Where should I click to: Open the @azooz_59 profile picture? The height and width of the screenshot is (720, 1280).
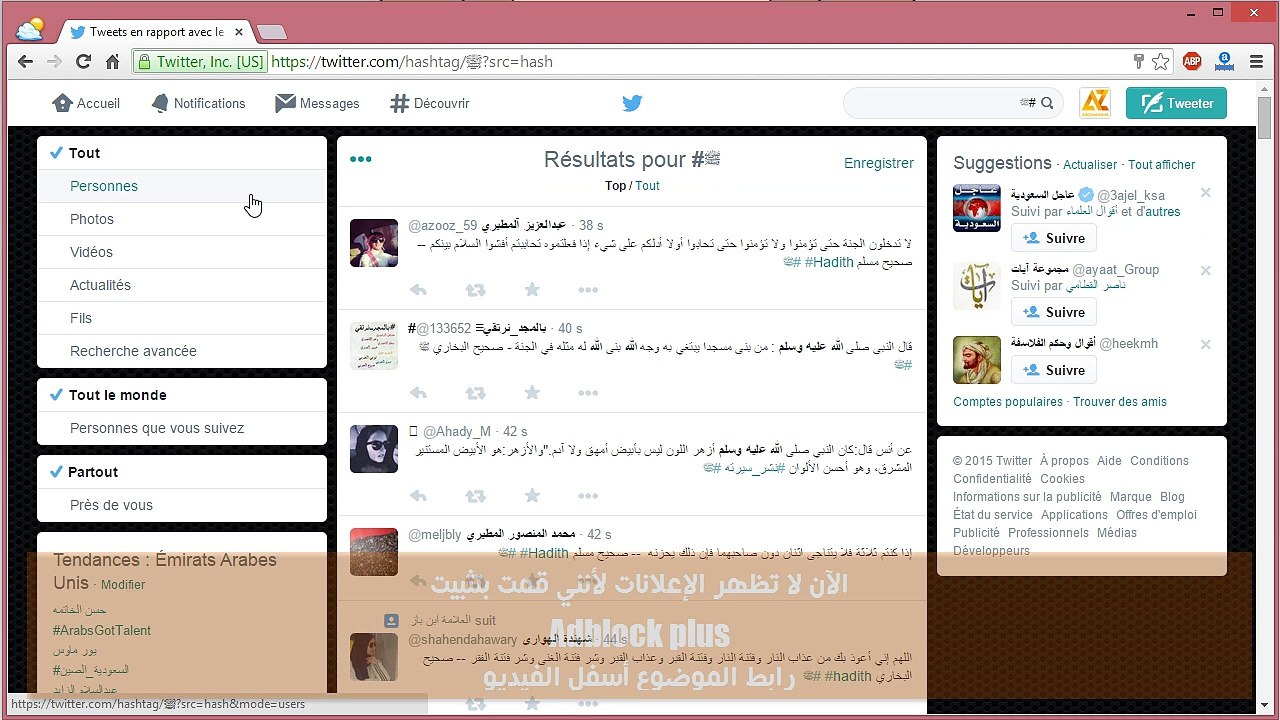374,243
